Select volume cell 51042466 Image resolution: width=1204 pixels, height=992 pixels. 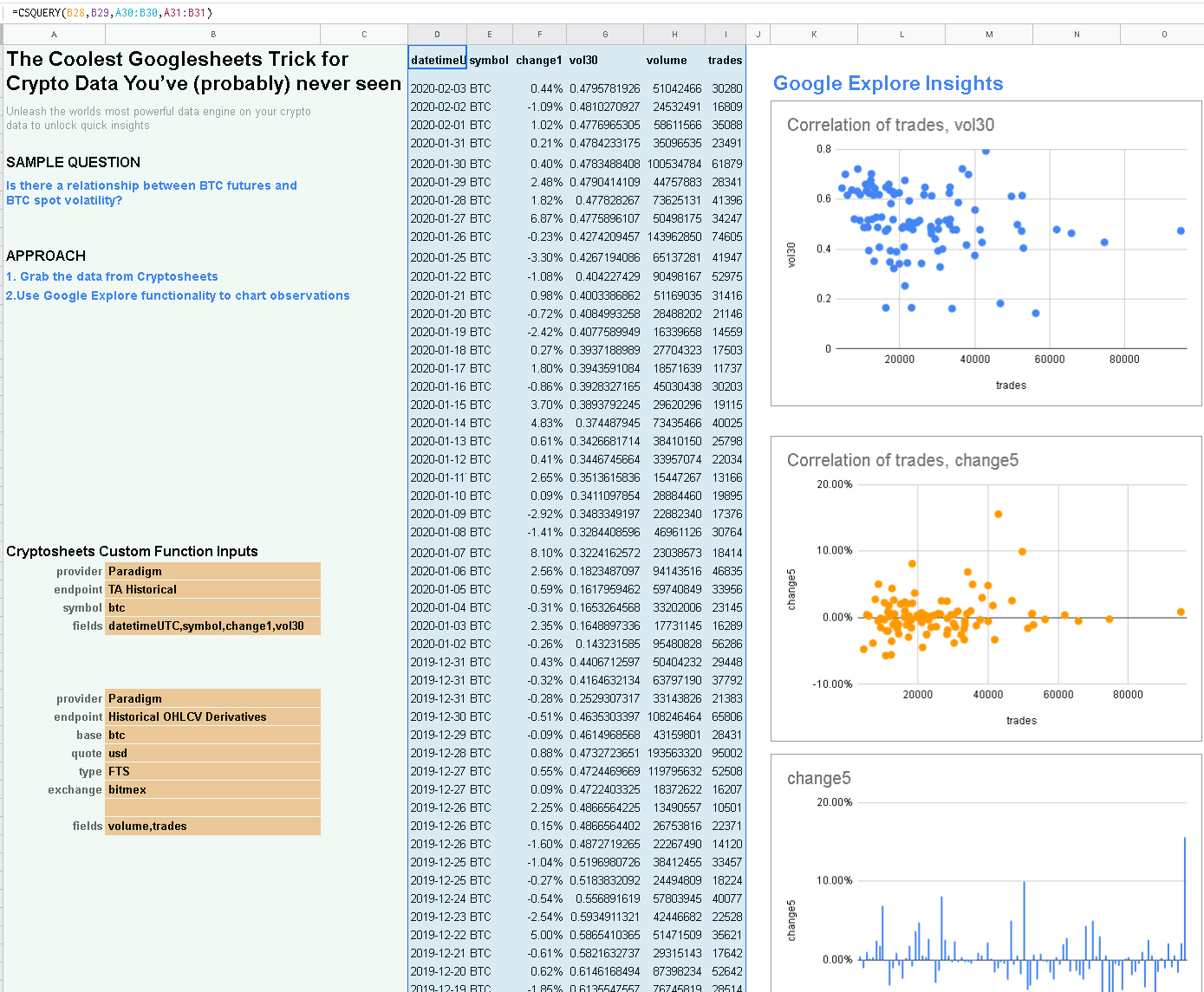(x=674, y=88)
